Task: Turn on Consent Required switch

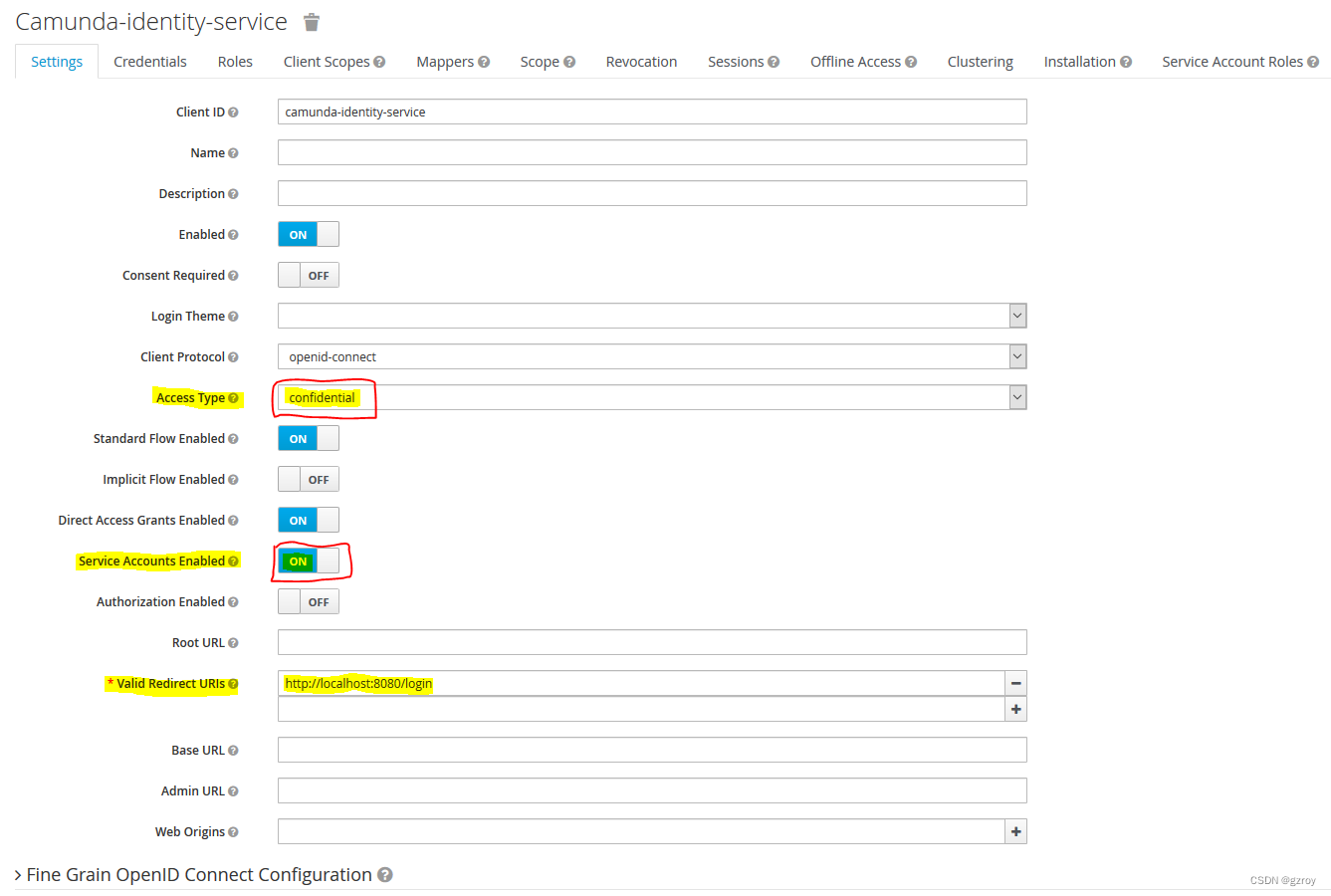Action: 309,275
